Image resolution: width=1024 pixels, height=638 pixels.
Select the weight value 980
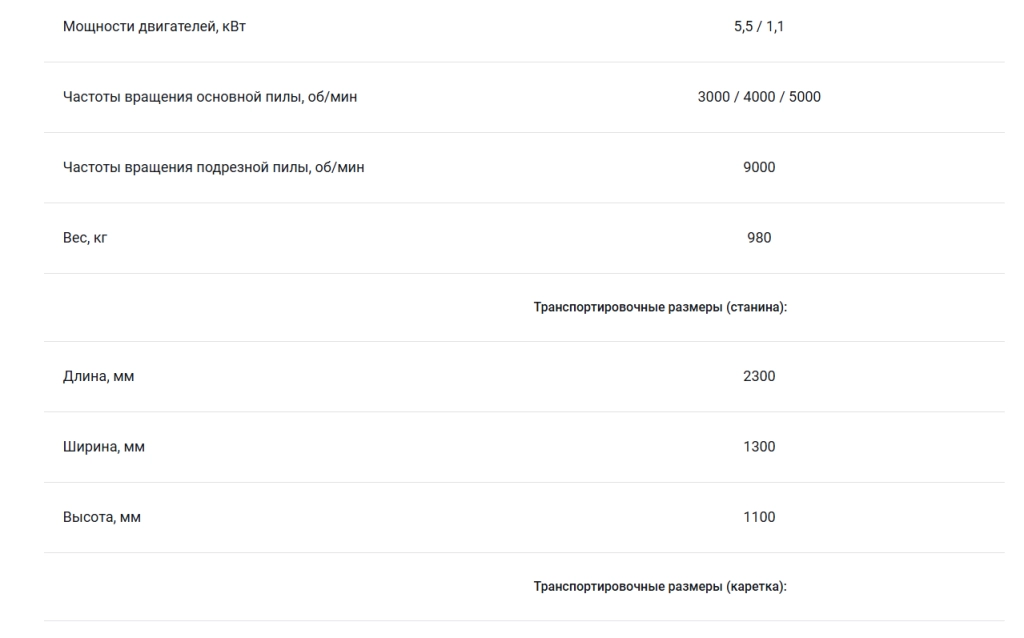tap(759, 238)
